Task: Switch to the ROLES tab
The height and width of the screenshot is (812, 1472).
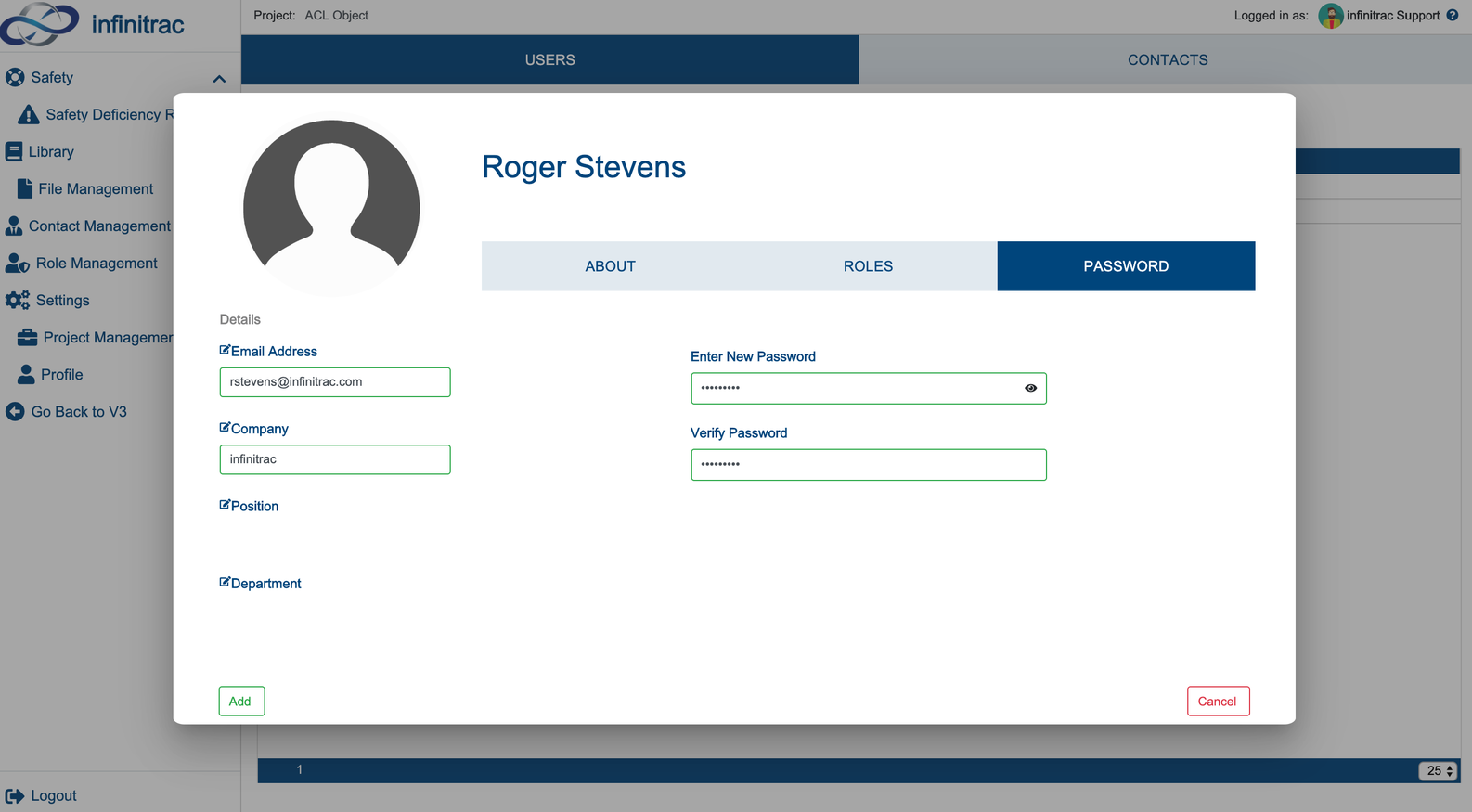Action: point(868,266)
